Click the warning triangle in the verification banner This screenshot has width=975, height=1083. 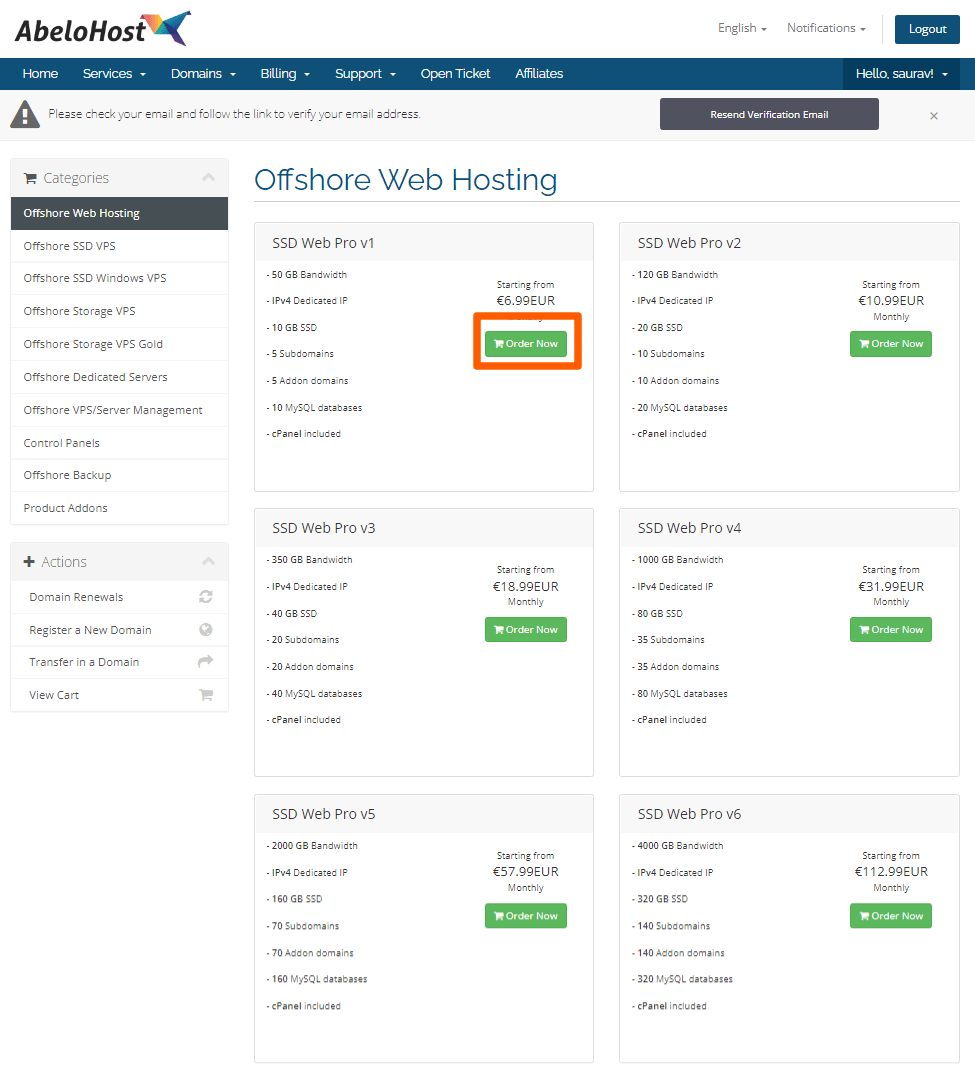24,113
